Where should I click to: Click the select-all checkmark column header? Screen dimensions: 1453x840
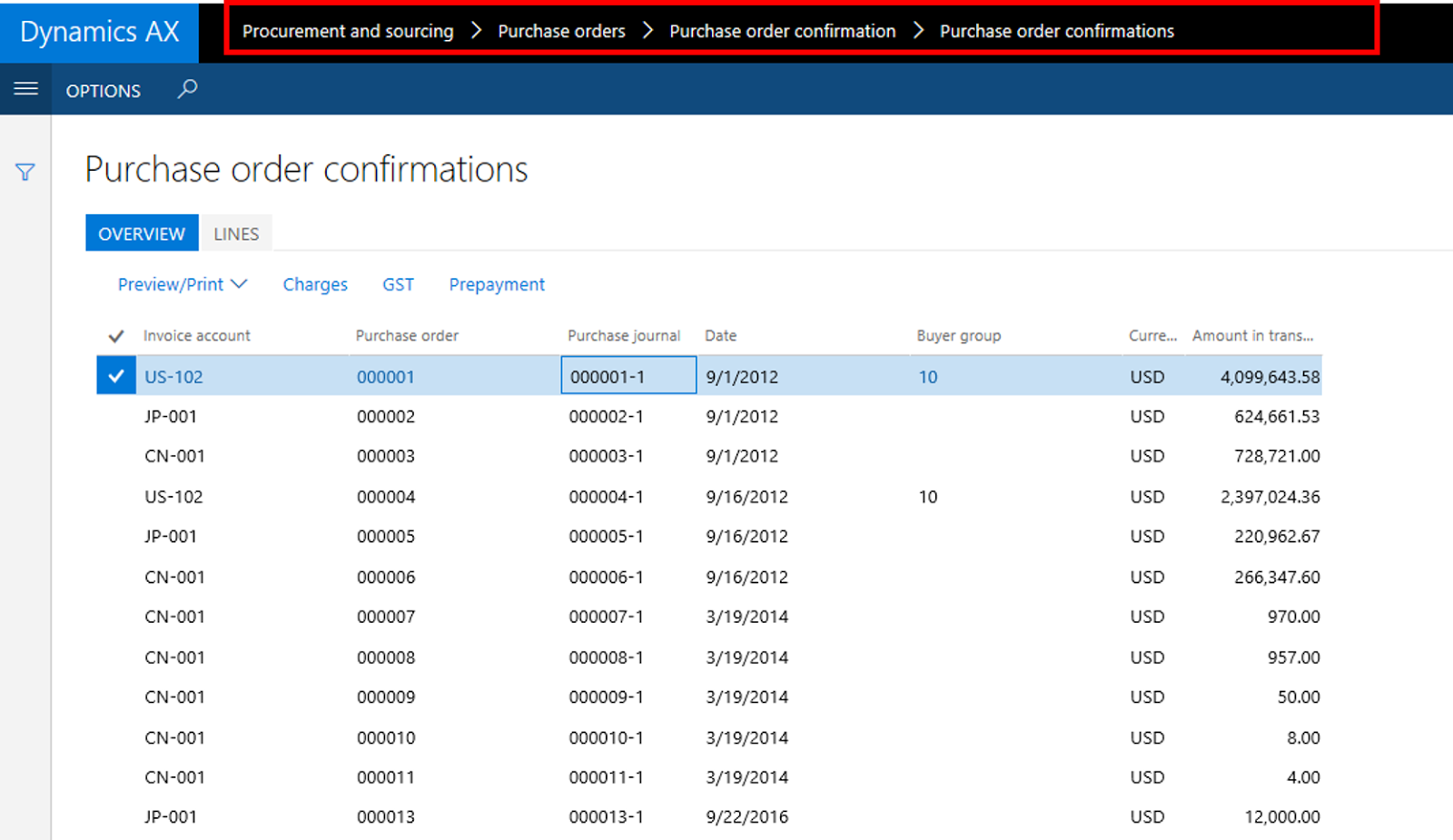coord(115,335)
